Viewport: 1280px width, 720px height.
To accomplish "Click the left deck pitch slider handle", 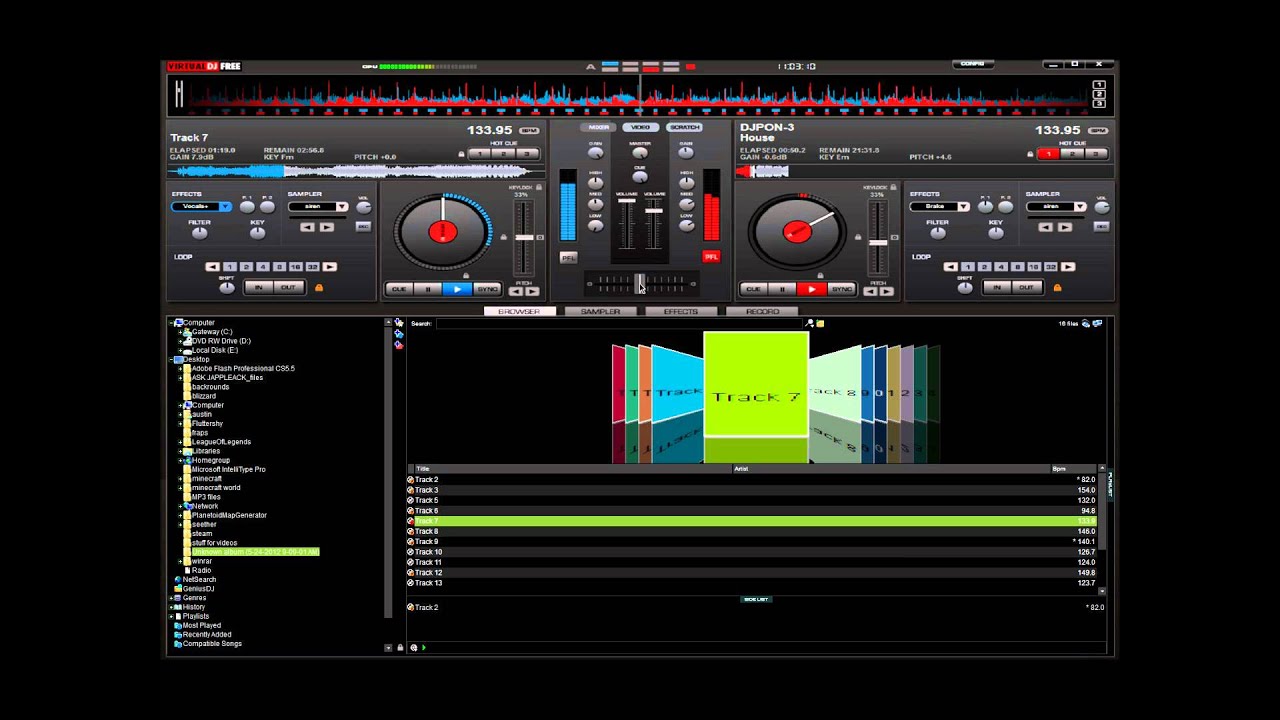I will tap(523, 238).
